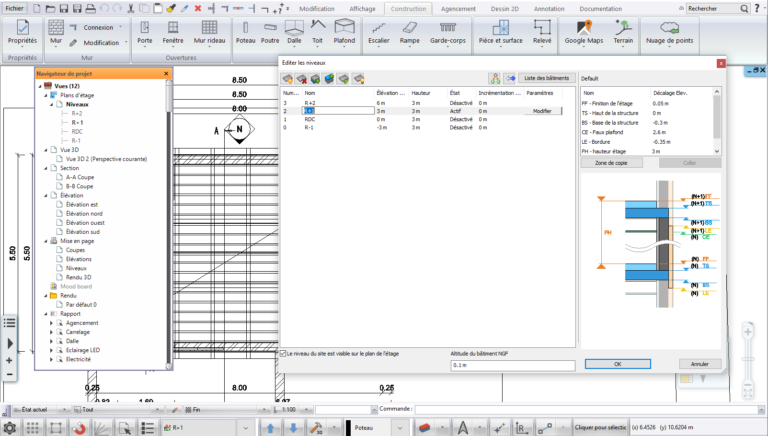Select the Dalle slab tool
768x436 pixels.
[294, 32]
